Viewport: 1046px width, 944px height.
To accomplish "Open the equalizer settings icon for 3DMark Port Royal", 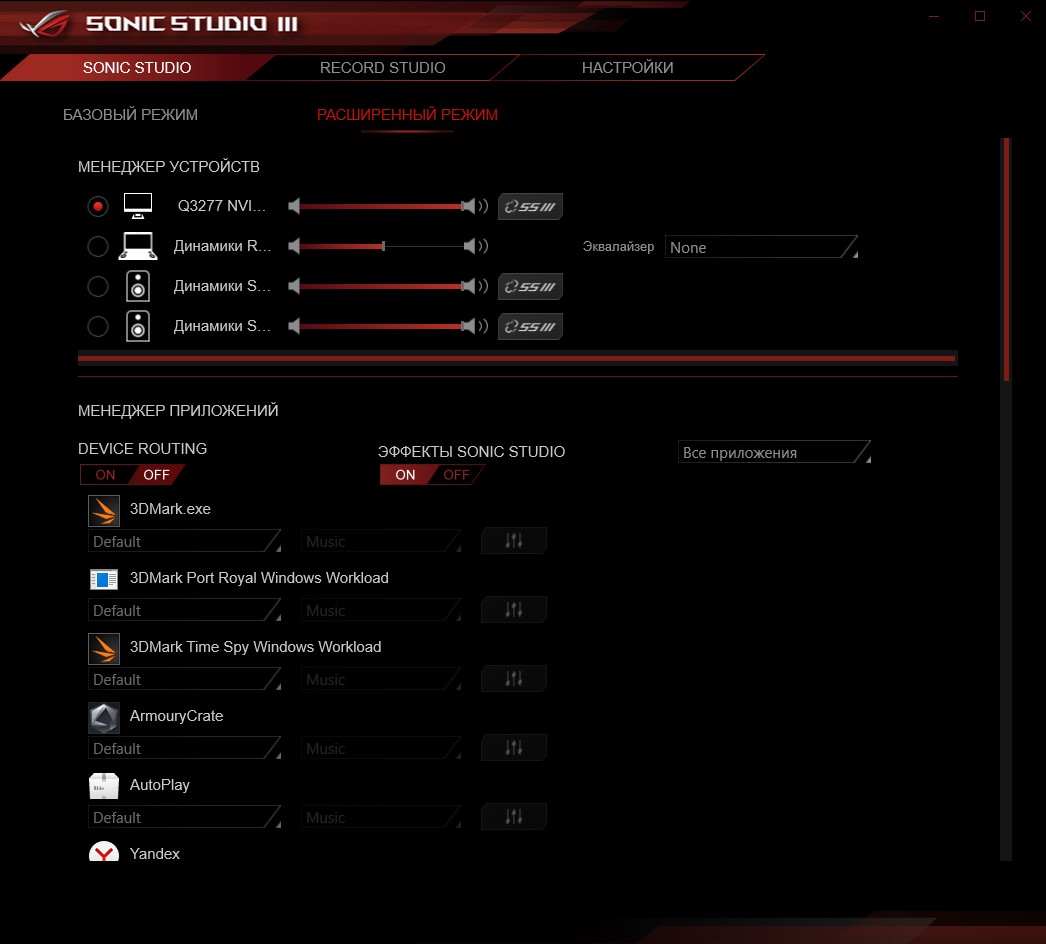I will pos(514,610).
